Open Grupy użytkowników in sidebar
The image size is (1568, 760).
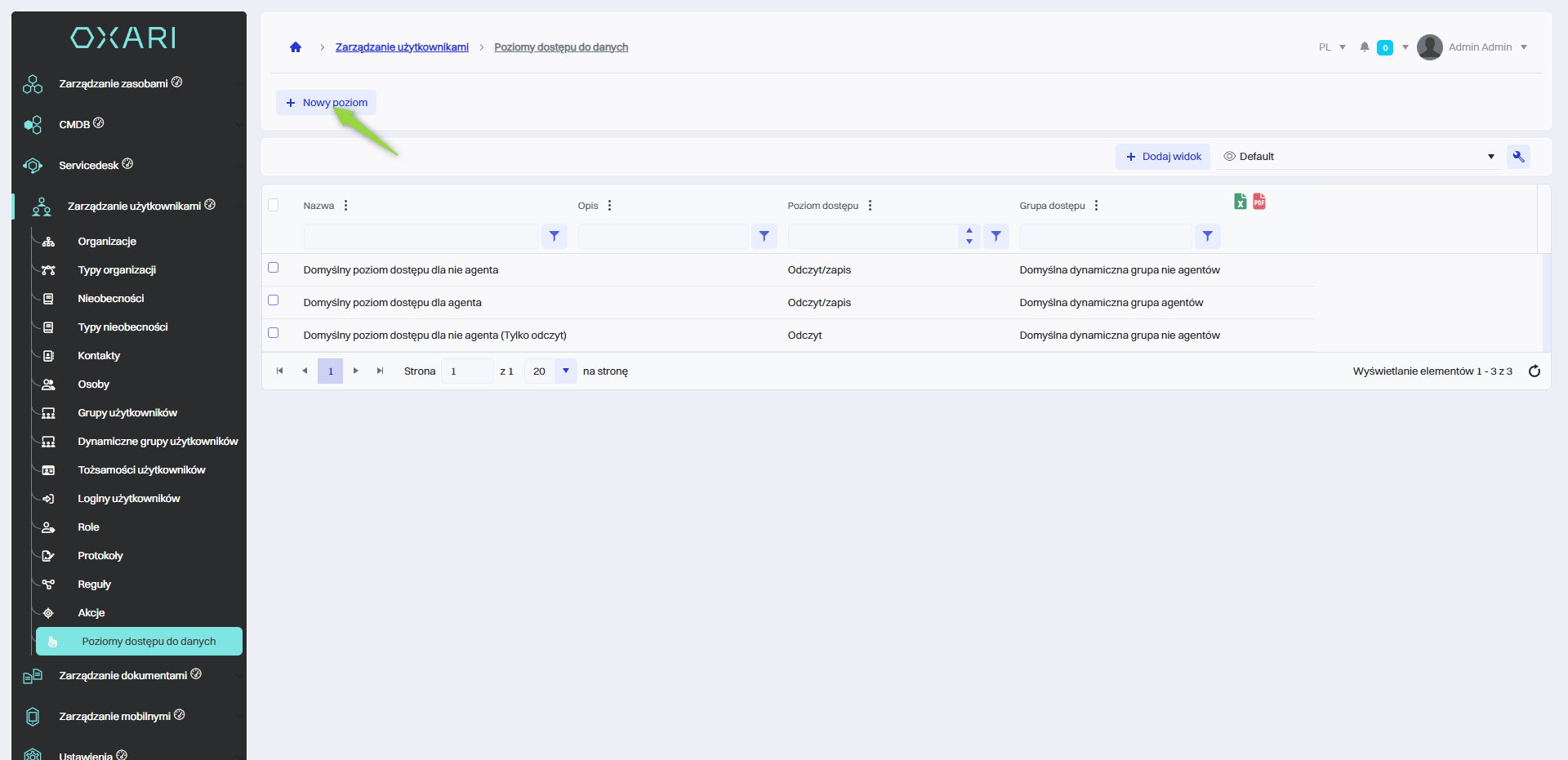pos(127,413)
